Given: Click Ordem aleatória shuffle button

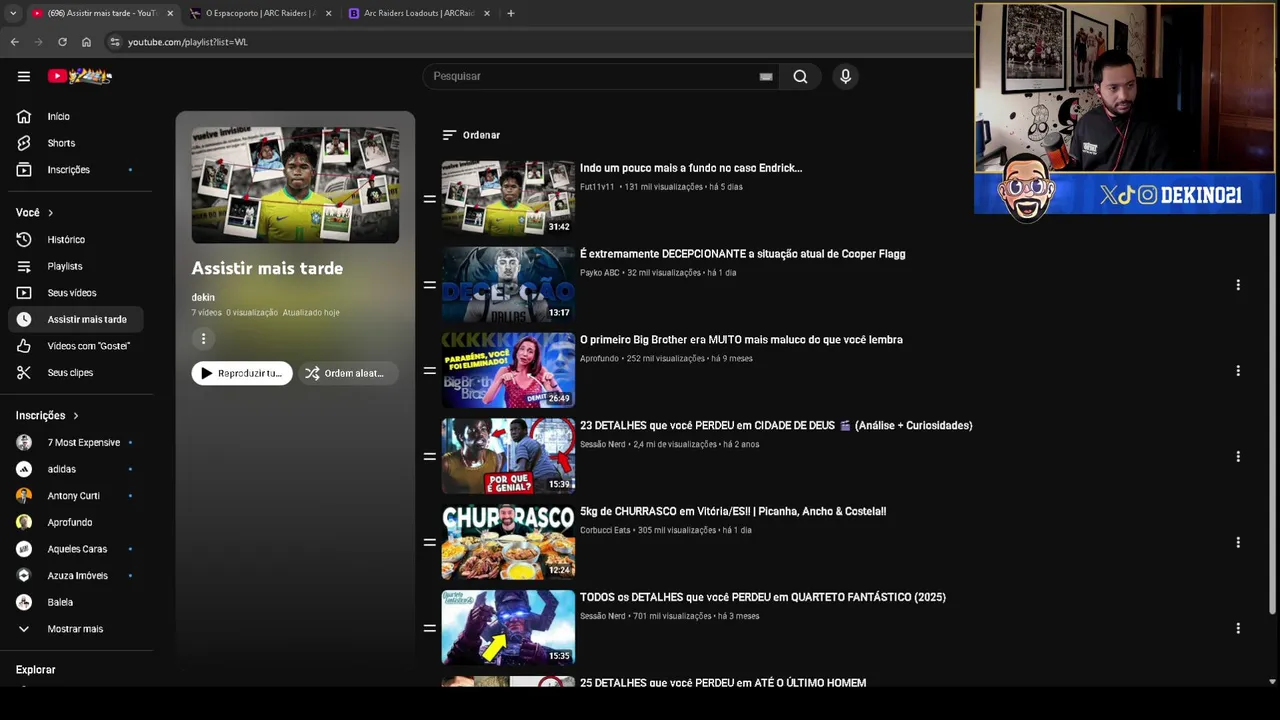Looking at the screenshot, I should pyautogui.click(x=347, y=373).
